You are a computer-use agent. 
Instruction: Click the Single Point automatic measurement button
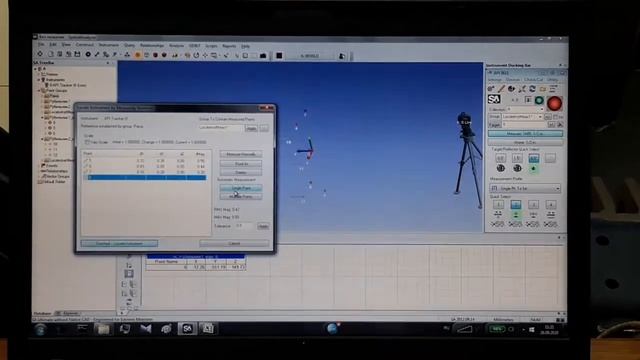pos(241,188)
